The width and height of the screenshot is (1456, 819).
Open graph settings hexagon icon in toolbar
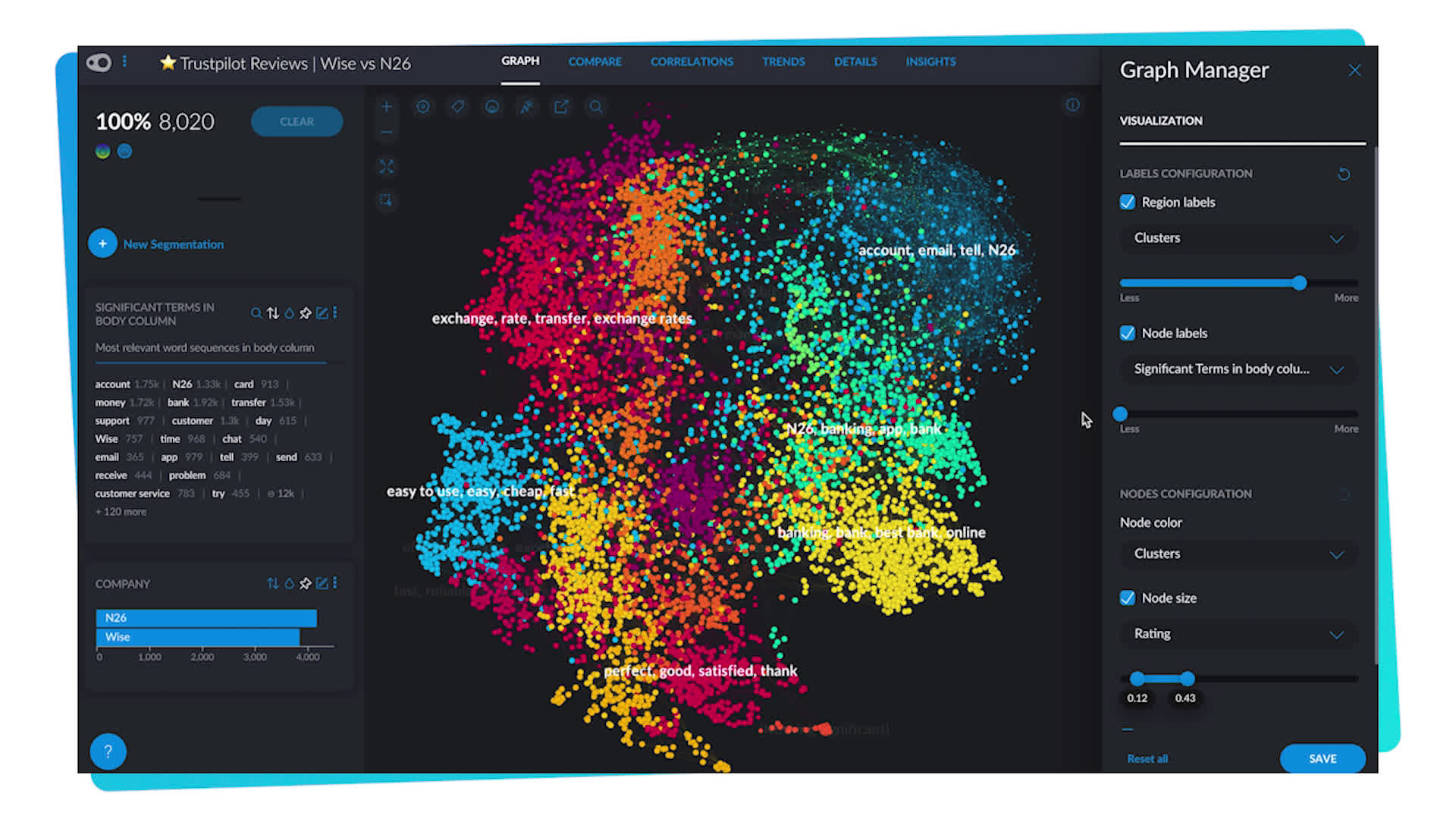click(x=423, y=107)
